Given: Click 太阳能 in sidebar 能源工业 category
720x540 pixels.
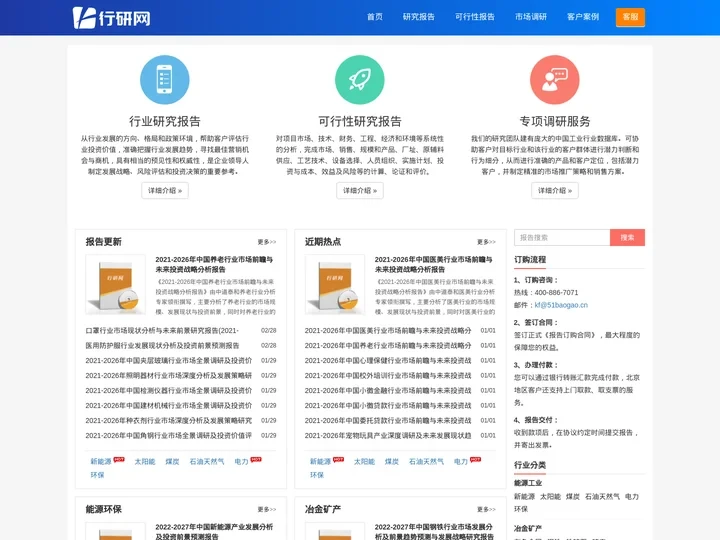Looking at the screenshot, I should [550, 496].
